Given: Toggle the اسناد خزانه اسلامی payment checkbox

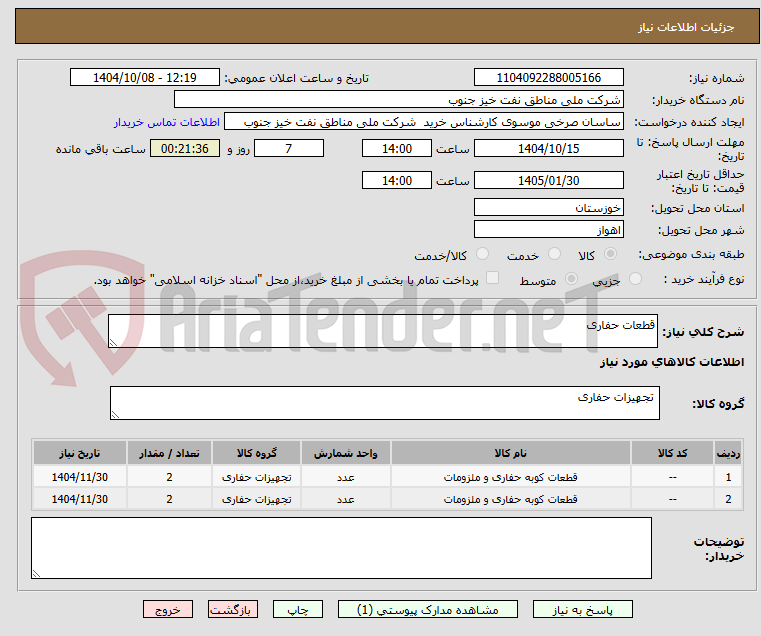Looking at the screenshot, I should click(x=493, y=278).
